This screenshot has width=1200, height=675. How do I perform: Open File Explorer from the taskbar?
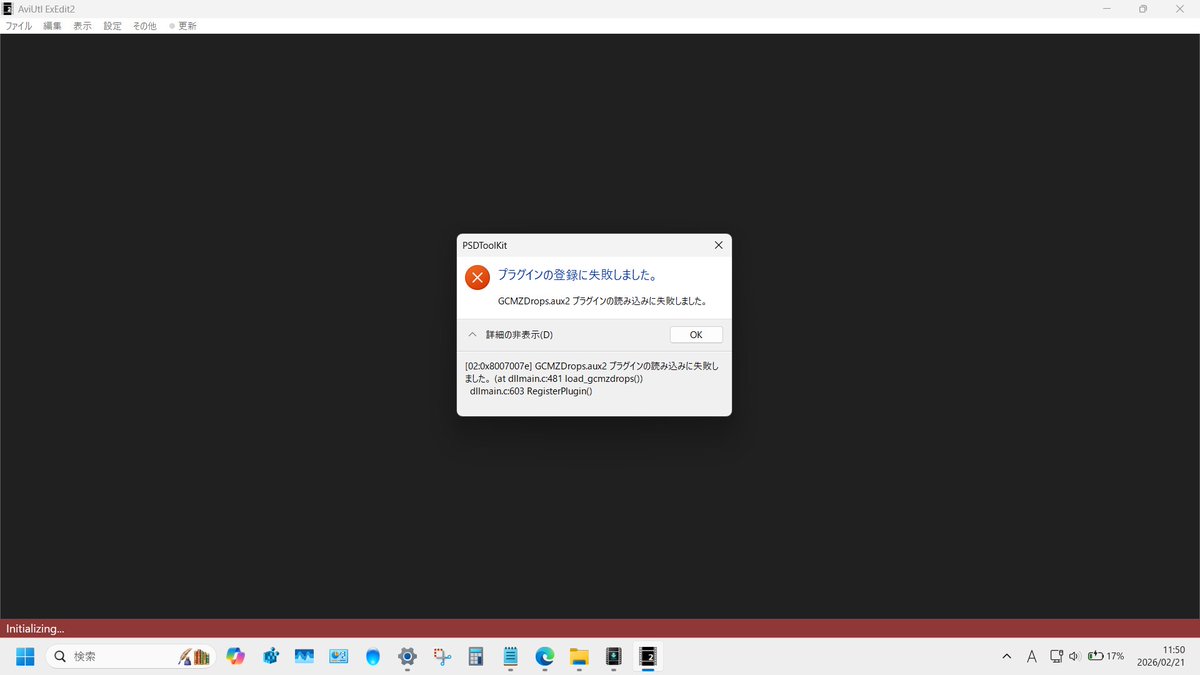tap(579, 656)
